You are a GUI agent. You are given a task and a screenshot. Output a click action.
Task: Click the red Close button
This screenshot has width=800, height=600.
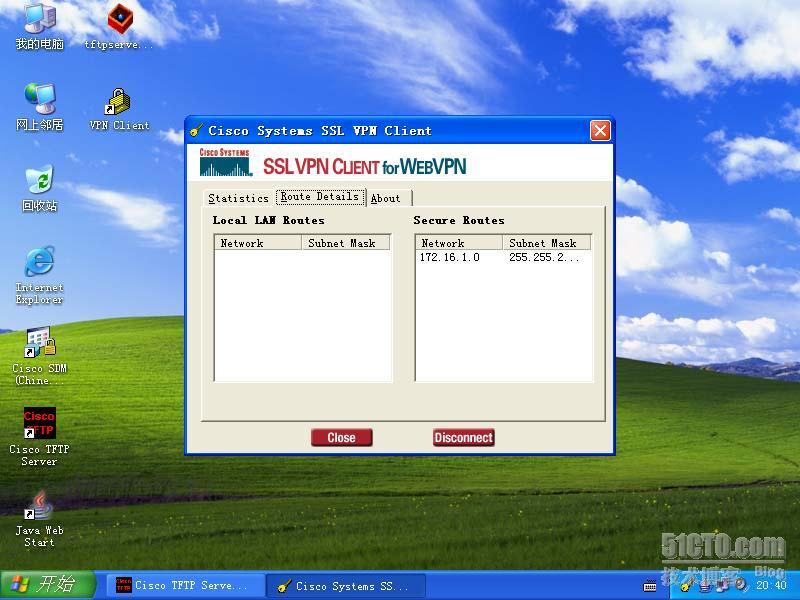(x=341, y=438)
